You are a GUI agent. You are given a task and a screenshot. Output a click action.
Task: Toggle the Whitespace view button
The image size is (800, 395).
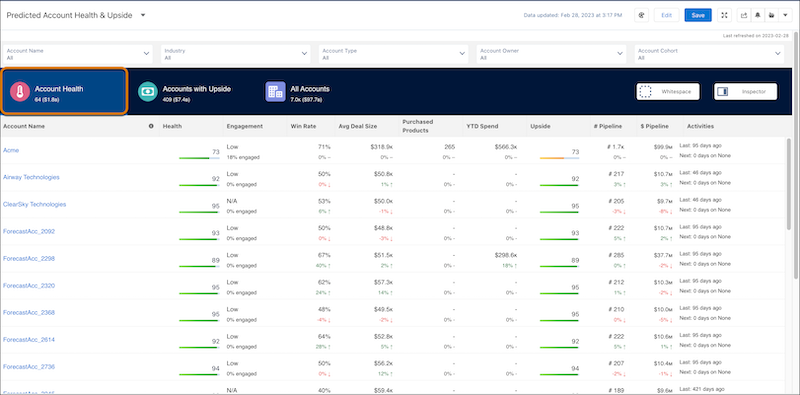click(668, 92)
